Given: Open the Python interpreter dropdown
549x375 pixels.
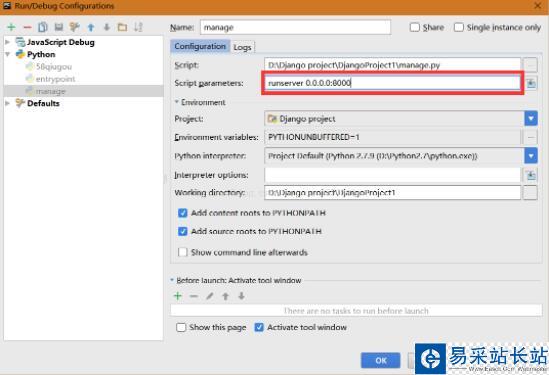Looking at the screenshot, I should pos(531,156).
